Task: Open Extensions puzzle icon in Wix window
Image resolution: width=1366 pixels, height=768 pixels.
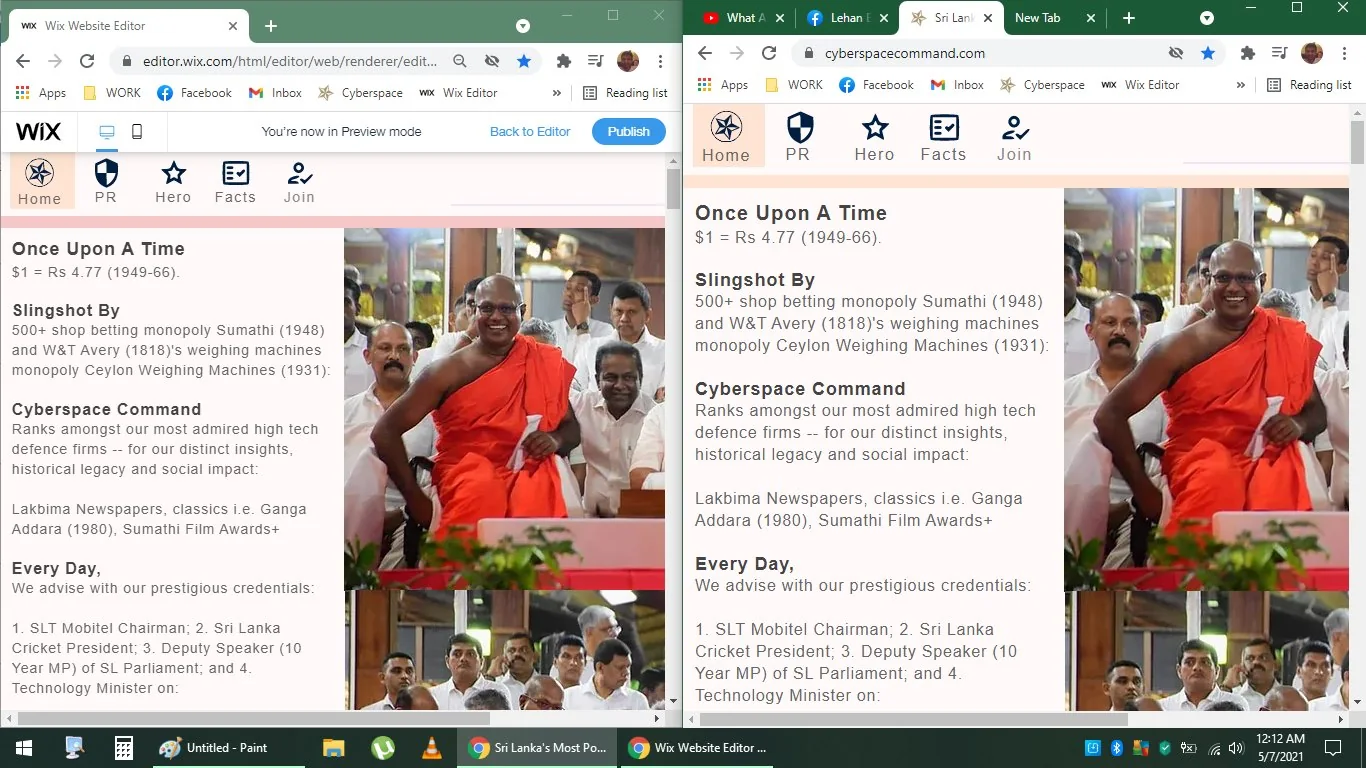Action: pyautogui.click(x=564, y=61)
